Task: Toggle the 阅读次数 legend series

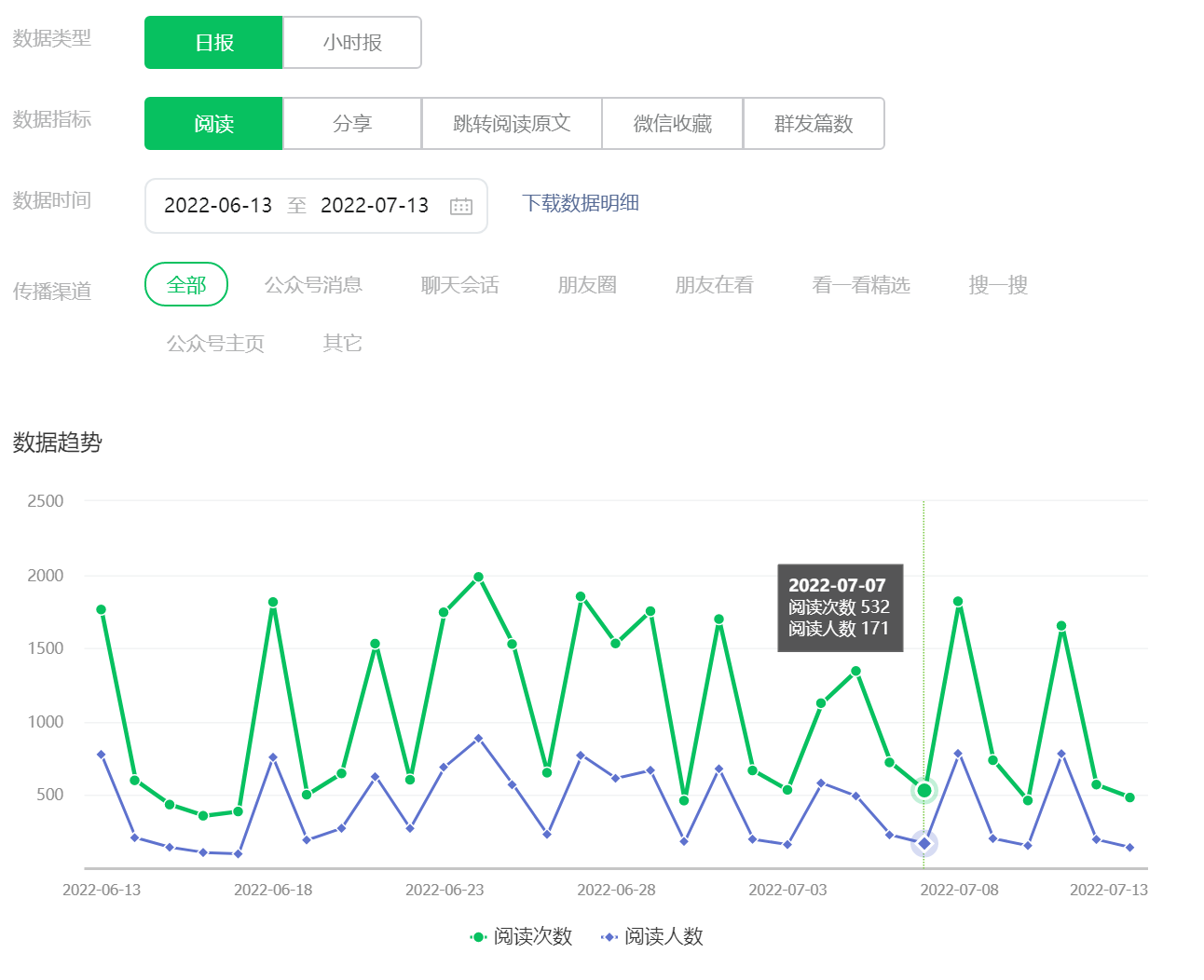Action: (522, 936)
